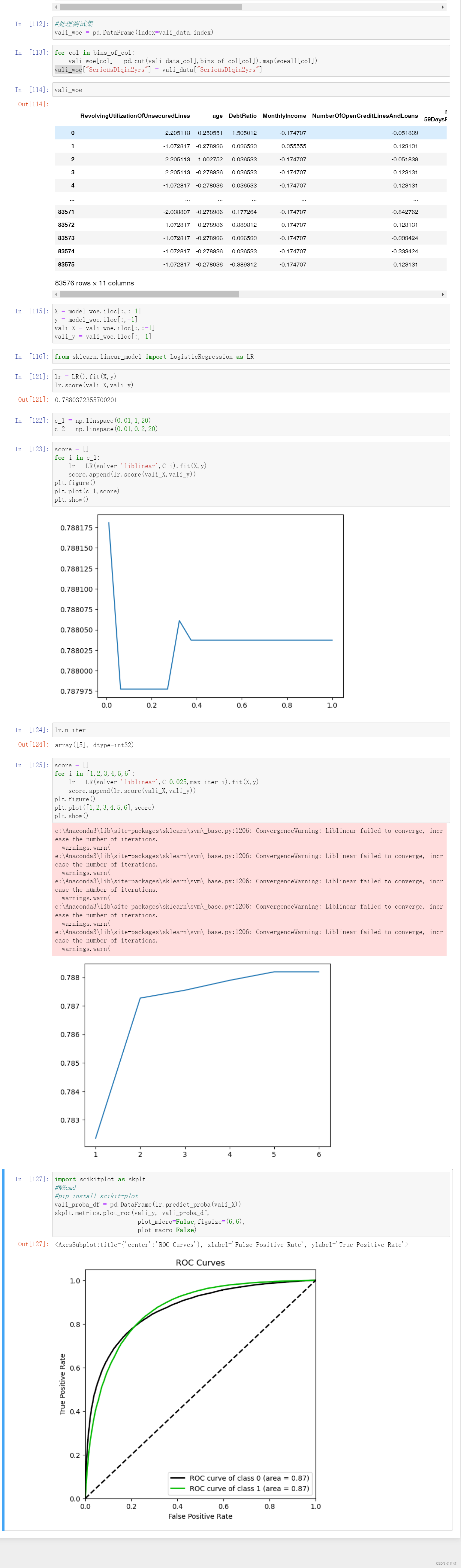This screenshot has width=461, height=1568.
Task: Click the right arrow of the vali_woe table scrollbar
Action: (443, 294)
